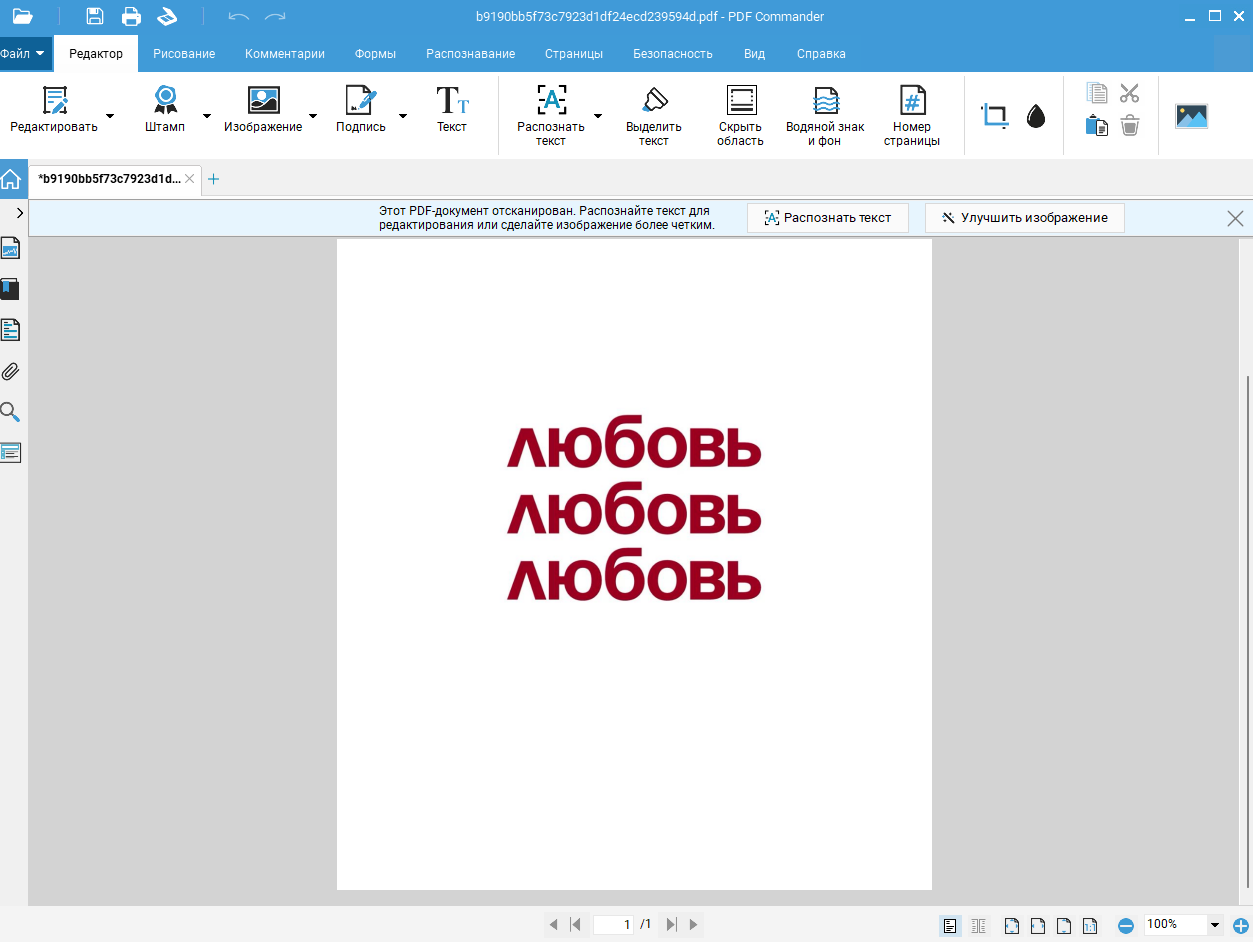Viewport: 1253px width, 942px height.
Task: Open the Безопасность ribbon tab
Action: (x=673, y=54)
